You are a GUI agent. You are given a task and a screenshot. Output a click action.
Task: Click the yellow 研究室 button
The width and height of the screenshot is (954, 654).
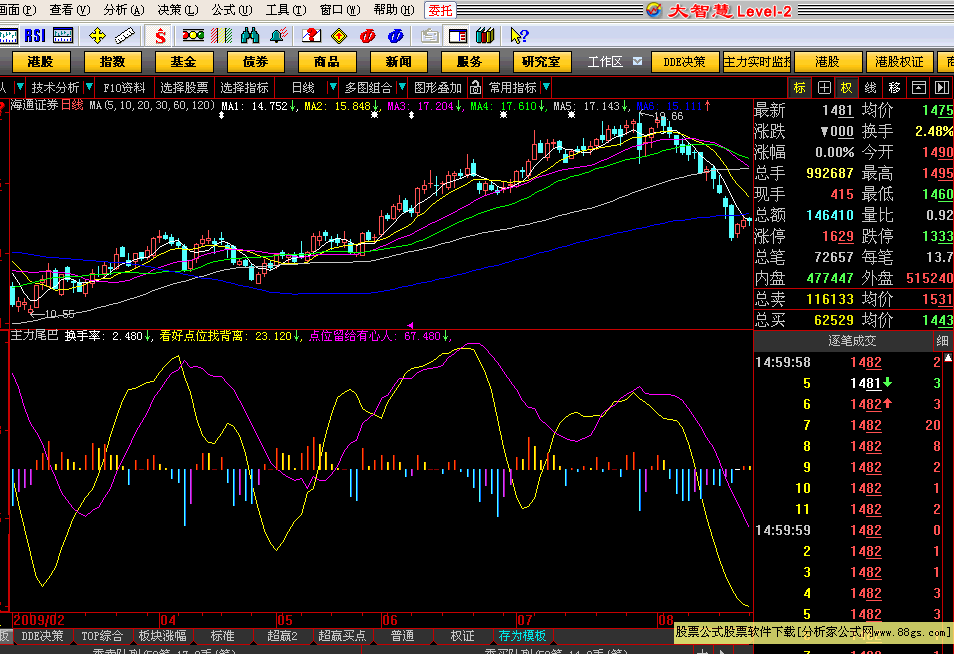541,62
